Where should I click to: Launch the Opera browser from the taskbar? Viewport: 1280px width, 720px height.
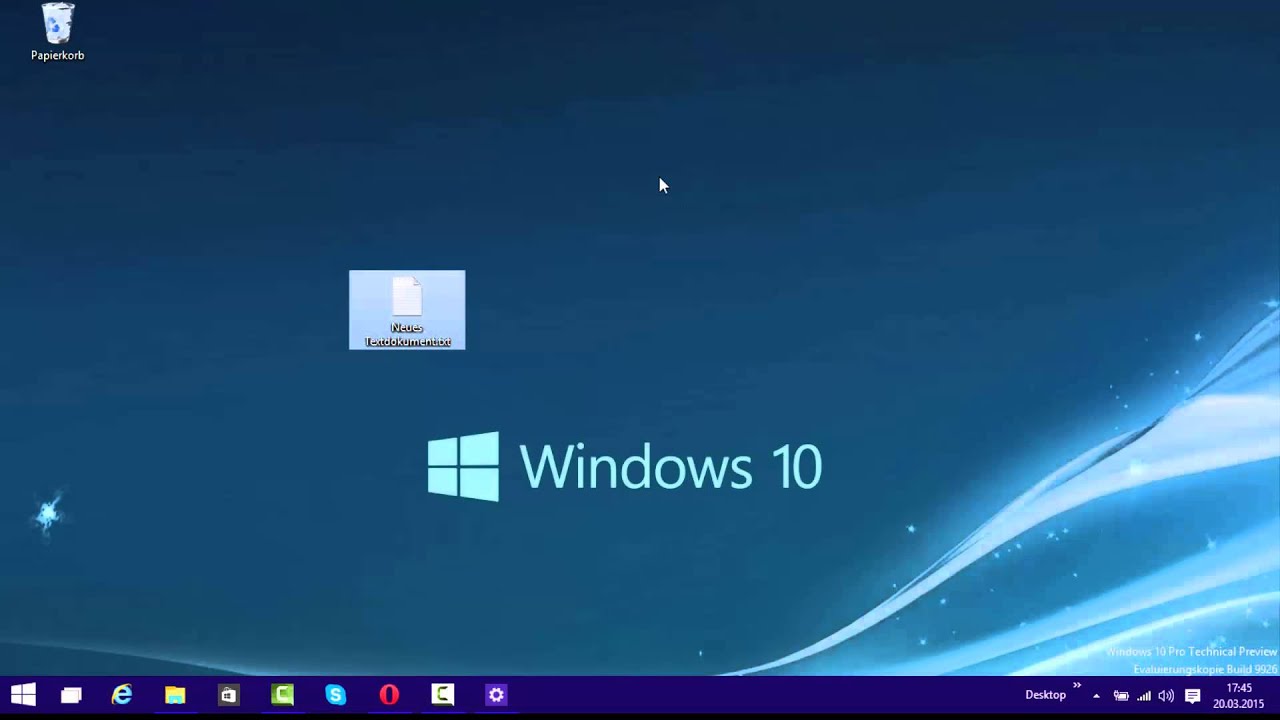389,695
